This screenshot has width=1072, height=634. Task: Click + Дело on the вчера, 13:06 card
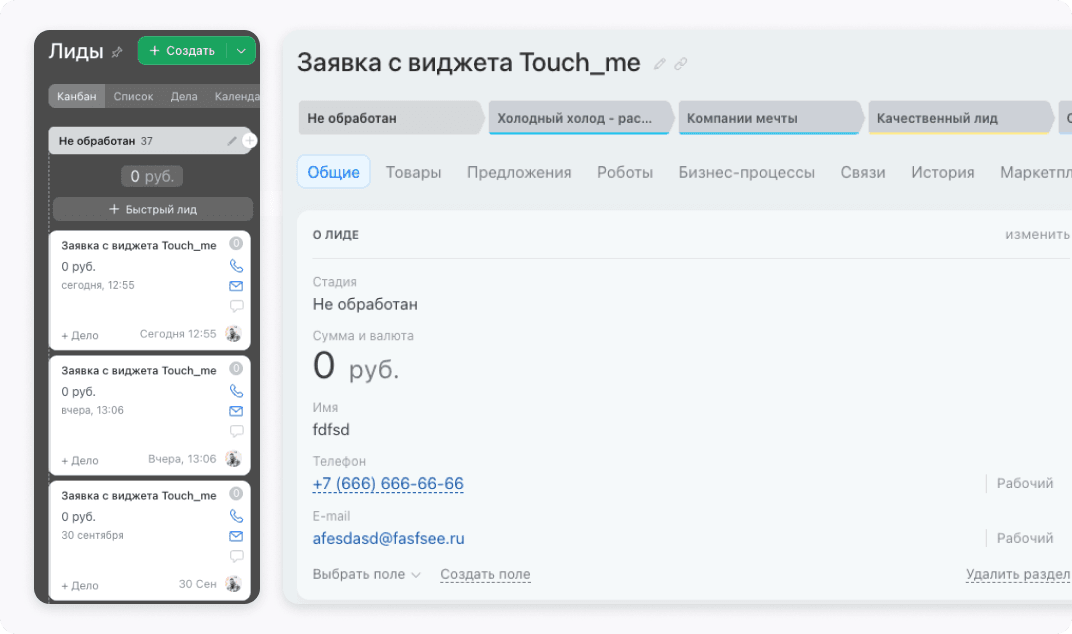click(80, 460)
